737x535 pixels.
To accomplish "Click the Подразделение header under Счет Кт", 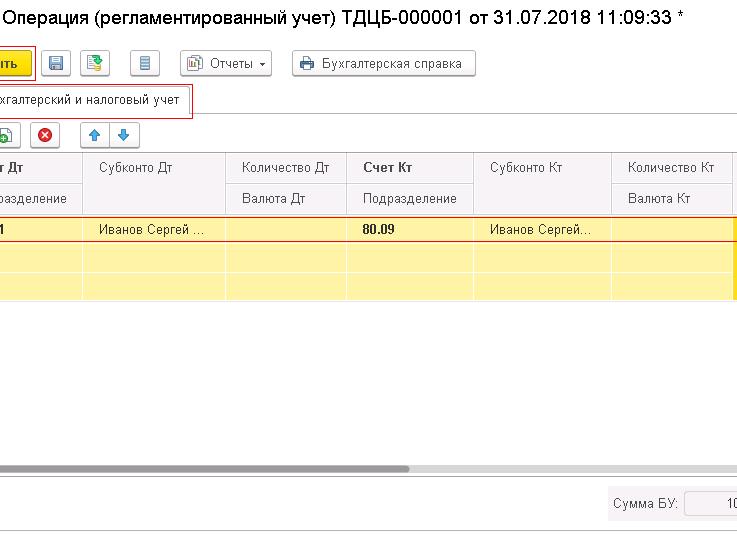I will (x=410, y=199).
